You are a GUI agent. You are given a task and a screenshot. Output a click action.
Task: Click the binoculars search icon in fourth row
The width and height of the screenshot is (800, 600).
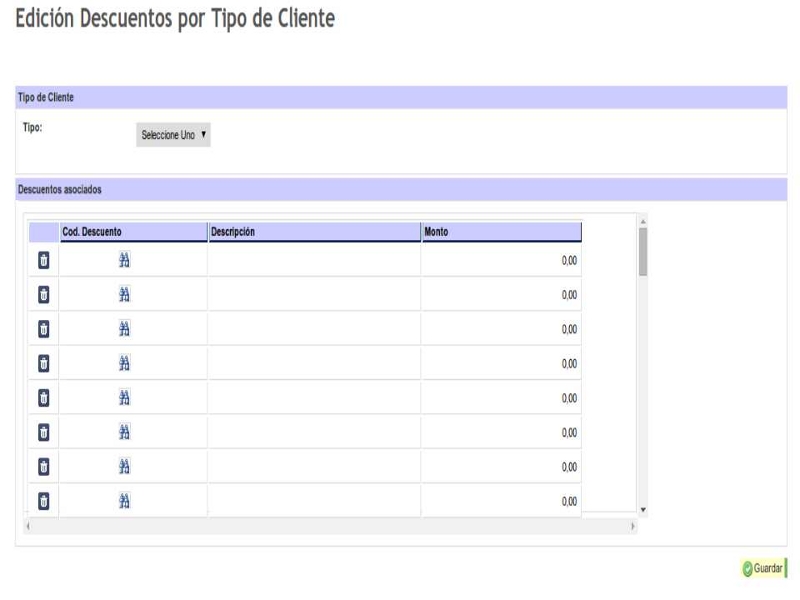coord(126,364)
